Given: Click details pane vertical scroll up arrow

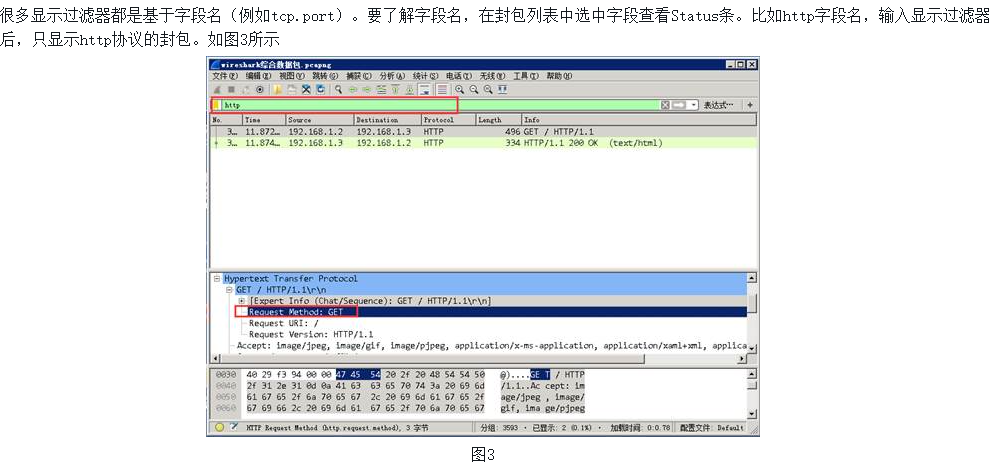Looking at the screenshot, I should [752, 278].
